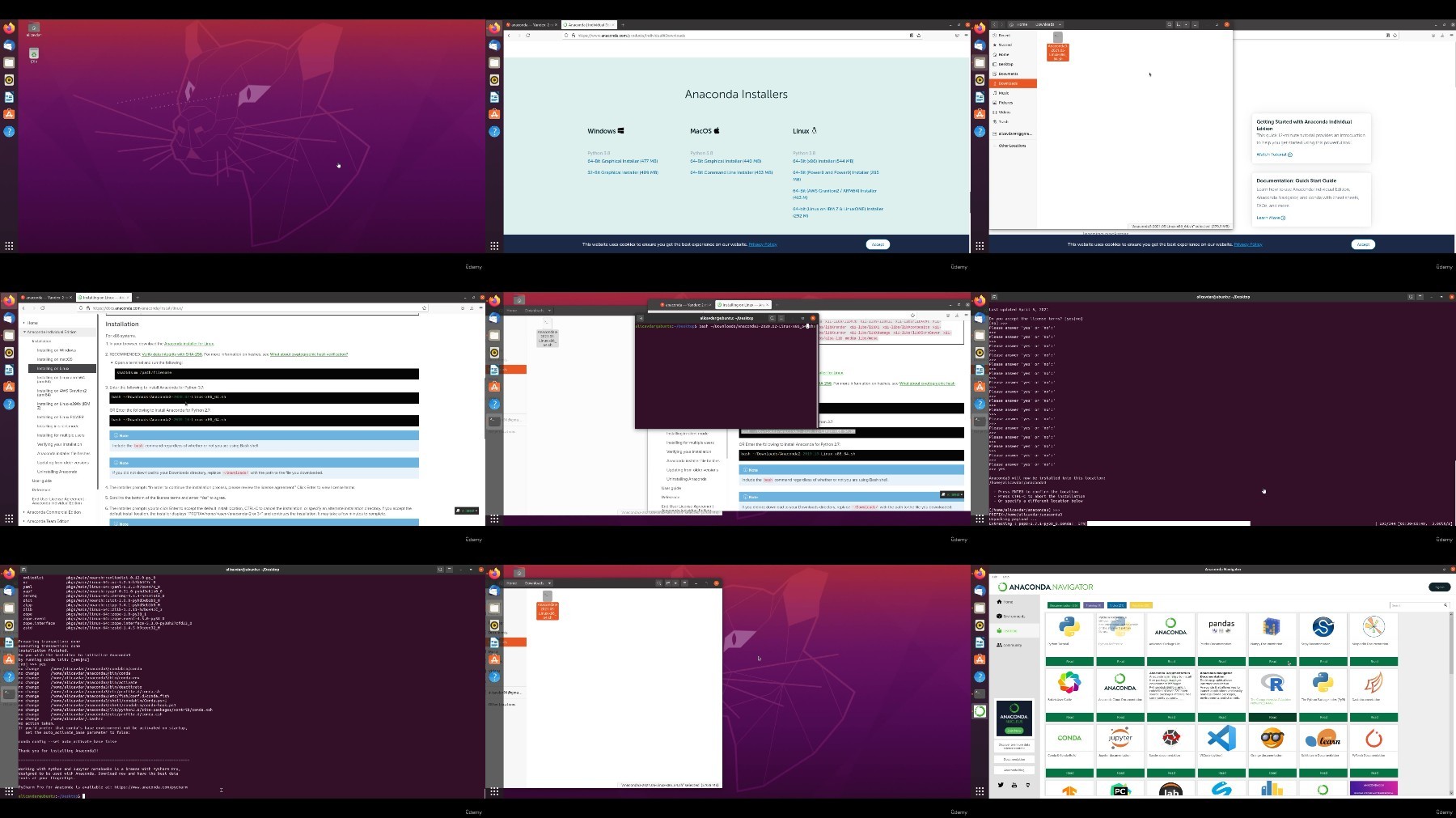Click Watch Tutorial link beside Files window
The image size is (1456, 818).
click(1274, 155)
